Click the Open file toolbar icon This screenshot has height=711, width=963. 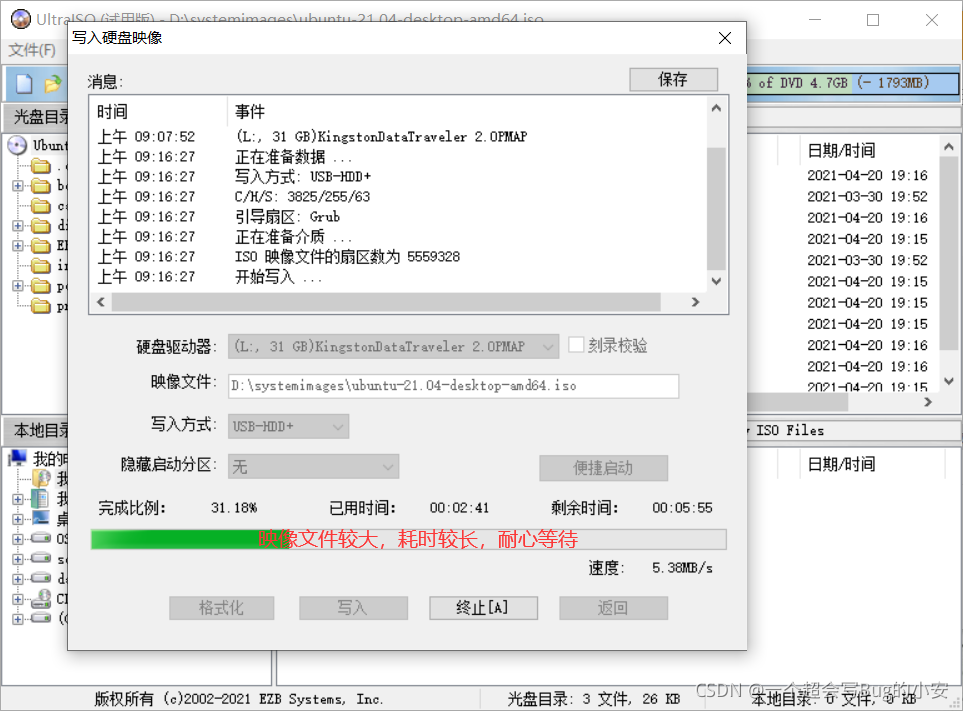tap(53, 84)
